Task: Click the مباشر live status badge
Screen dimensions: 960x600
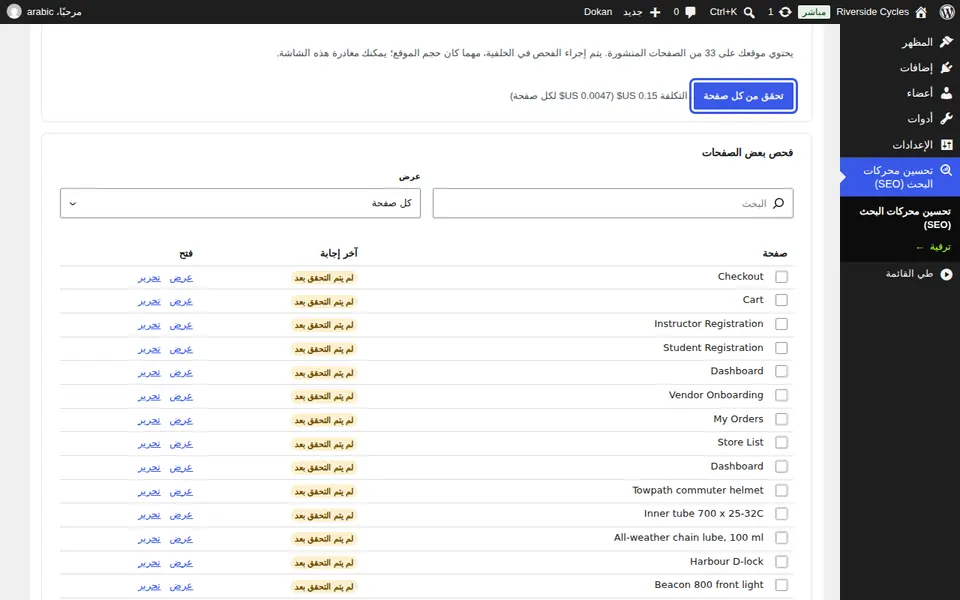Action: (814, 12)
